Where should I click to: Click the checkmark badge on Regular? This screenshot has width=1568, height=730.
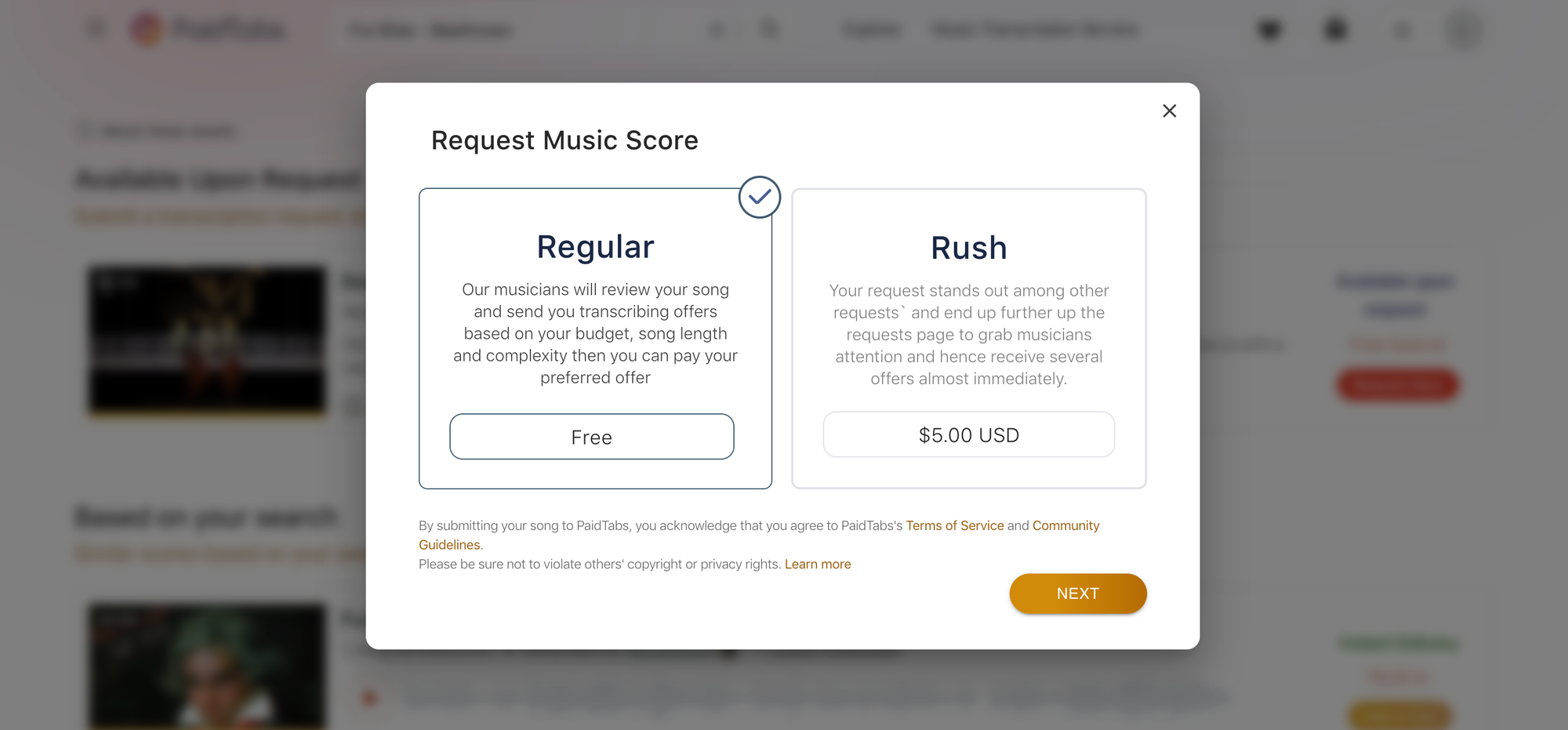click(759, 198)
